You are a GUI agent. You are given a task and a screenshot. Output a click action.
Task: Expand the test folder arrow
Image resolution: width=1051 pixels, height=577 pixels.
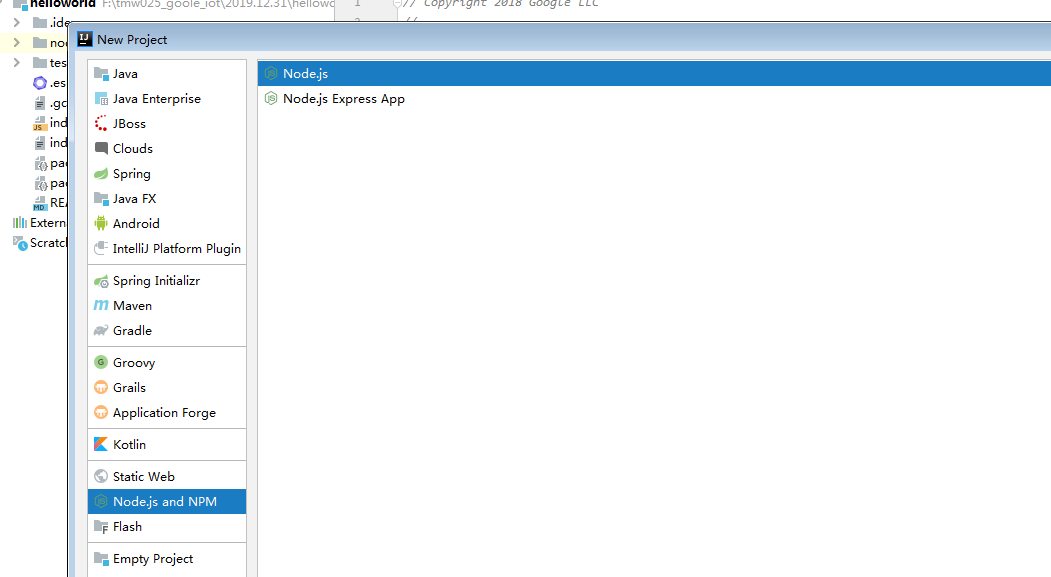point(17,62)
